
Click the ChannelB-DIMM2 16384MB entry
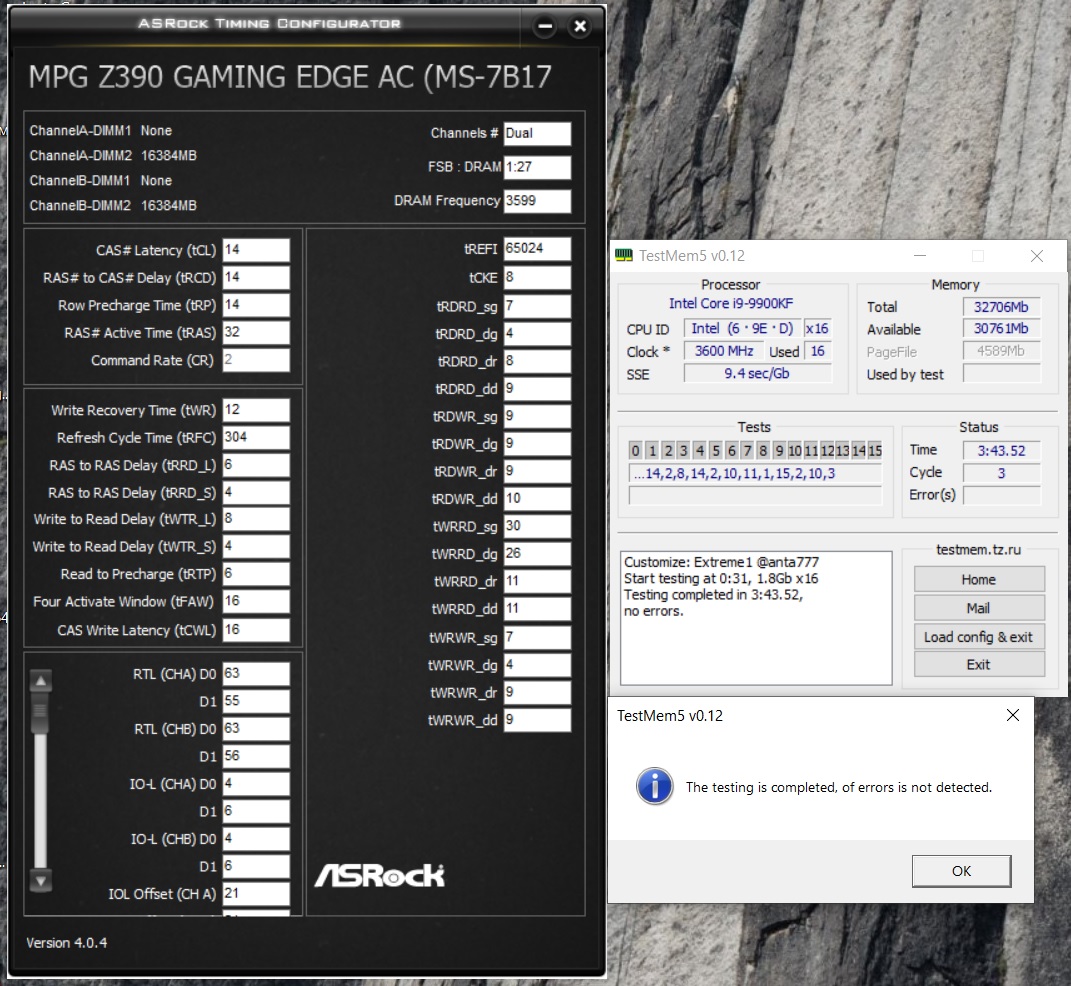click(113, 206)
